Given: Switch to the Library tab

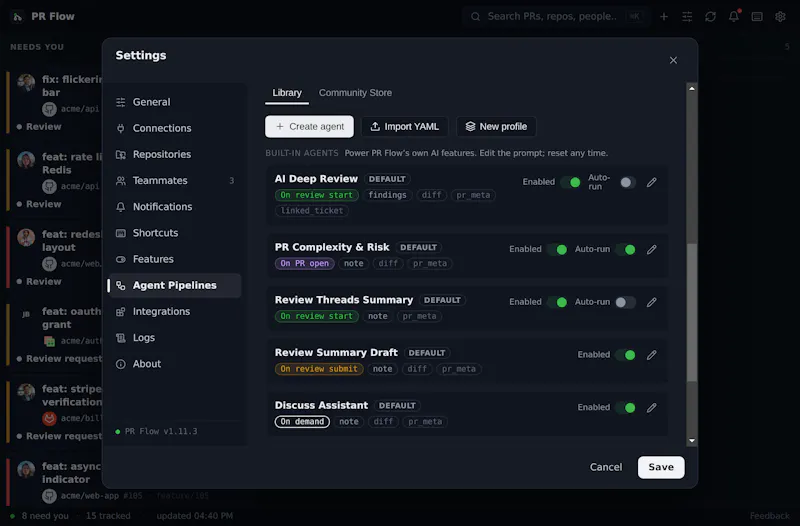Looking at the screenshot, I should (x=287, y=93).
